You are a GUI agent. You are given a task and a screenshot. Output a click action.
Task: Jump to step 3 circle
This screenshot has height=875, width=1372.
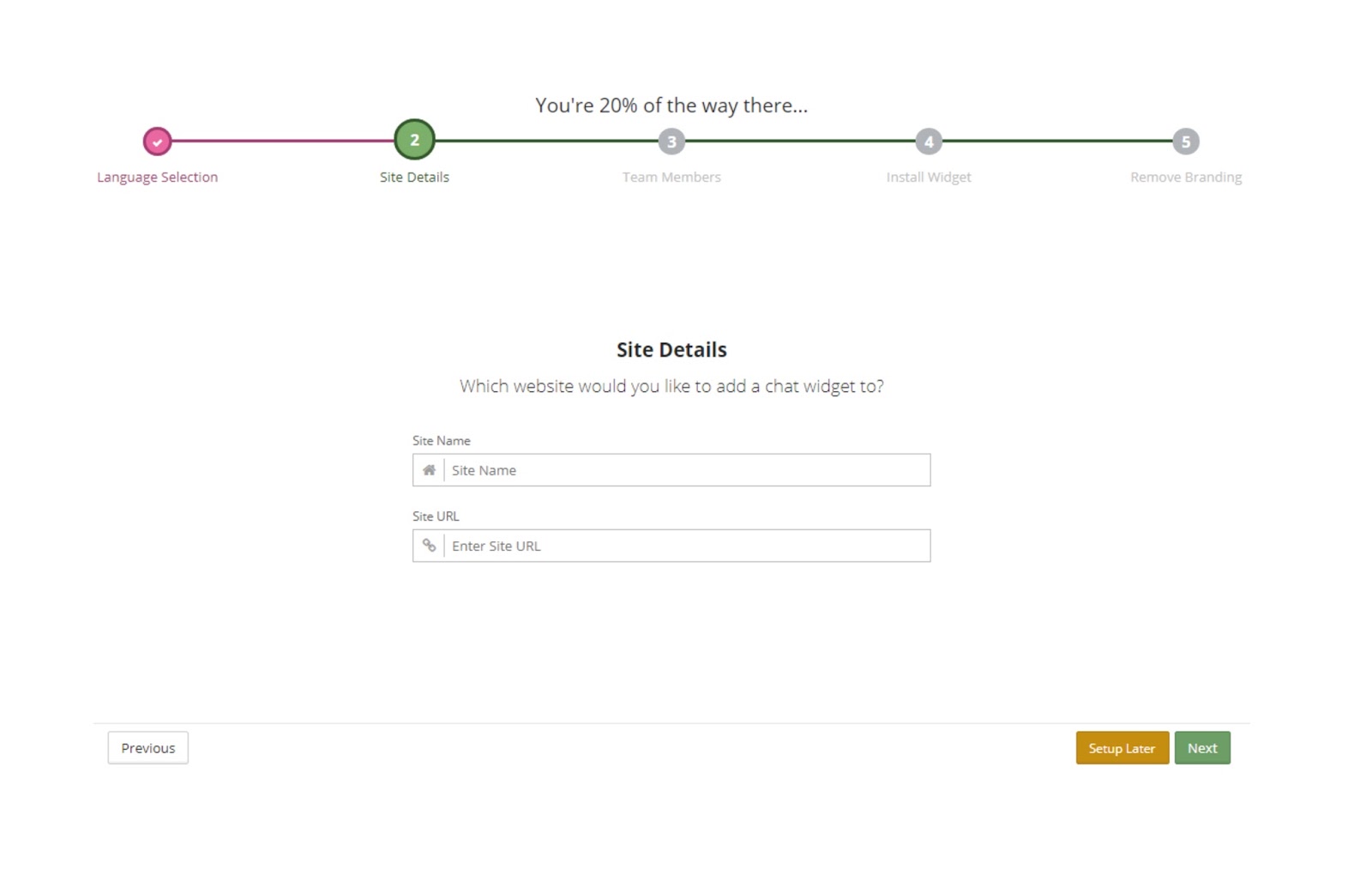click(x=671, y=142)
